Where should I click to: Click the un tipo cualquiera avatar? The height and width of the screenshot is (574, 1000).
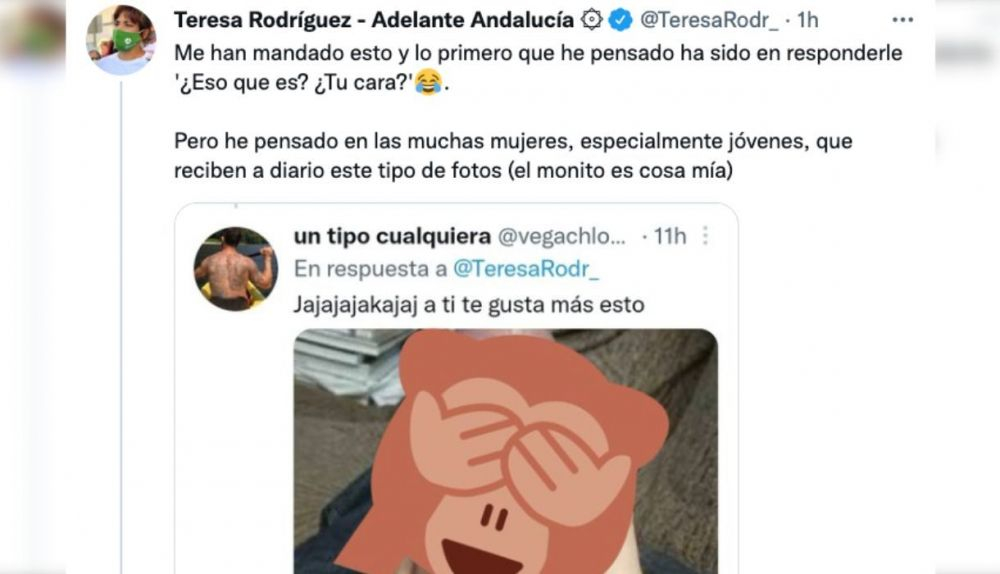pyautogui.click(x=236, y=269)
